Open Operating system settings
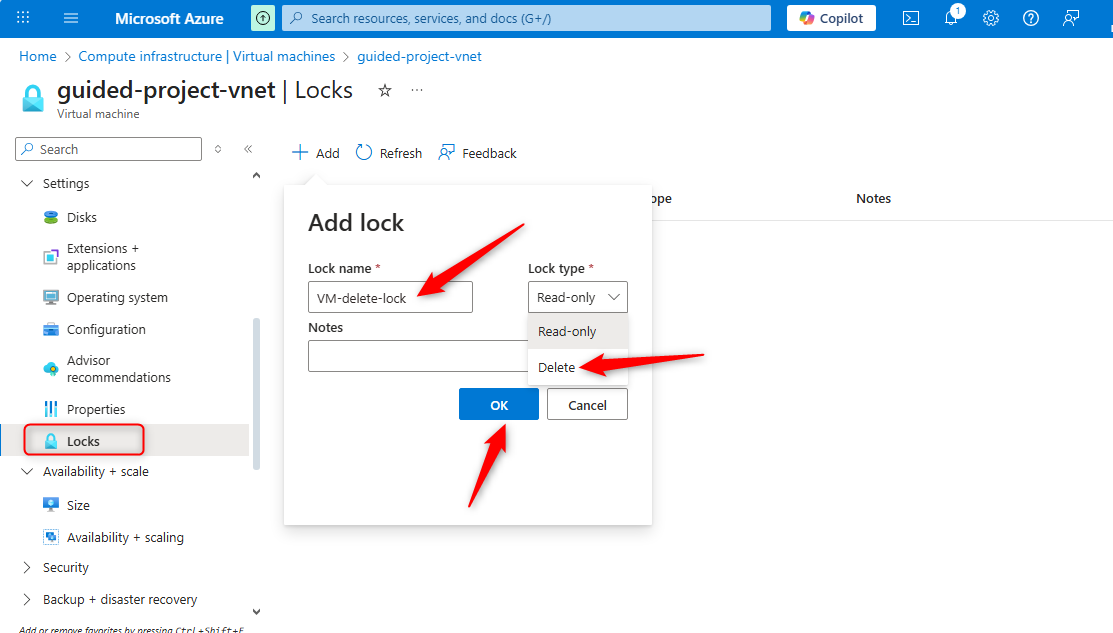 click(117, 297)
